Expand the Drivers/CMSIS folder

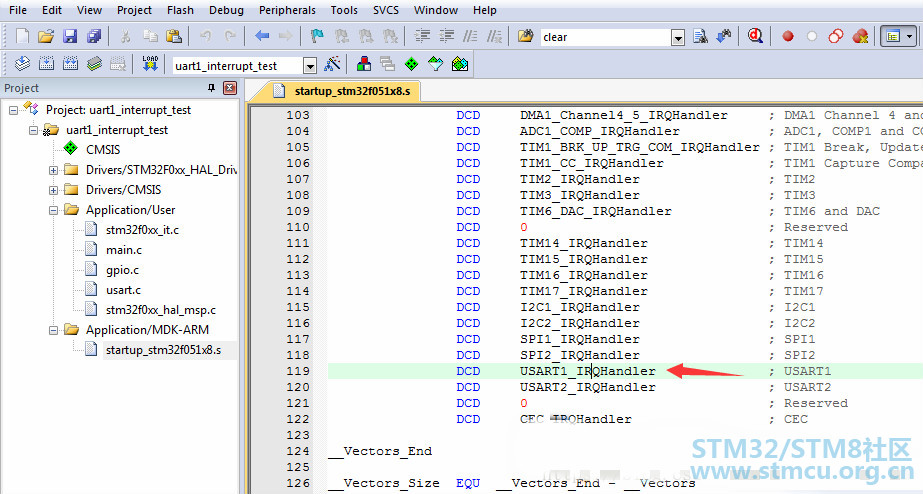53,190
